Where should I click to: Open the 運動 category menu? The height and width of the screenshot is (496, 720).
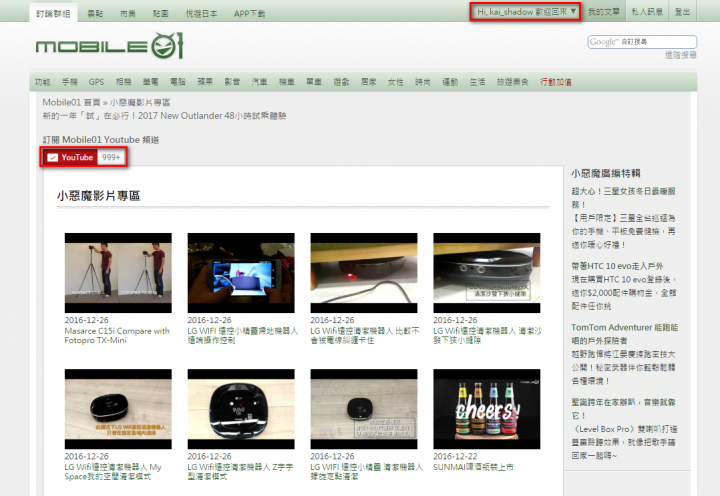pyautogui.click(x=450, y=82)
